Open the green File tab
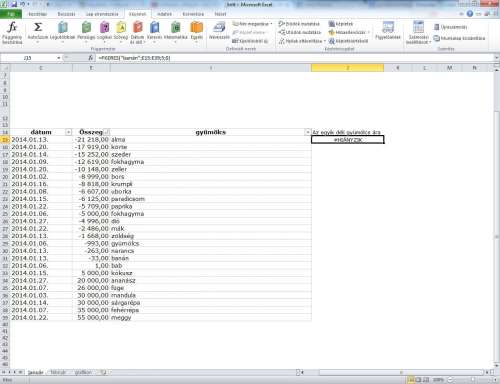The image size is (500, 384). click(x=11, y=14)
